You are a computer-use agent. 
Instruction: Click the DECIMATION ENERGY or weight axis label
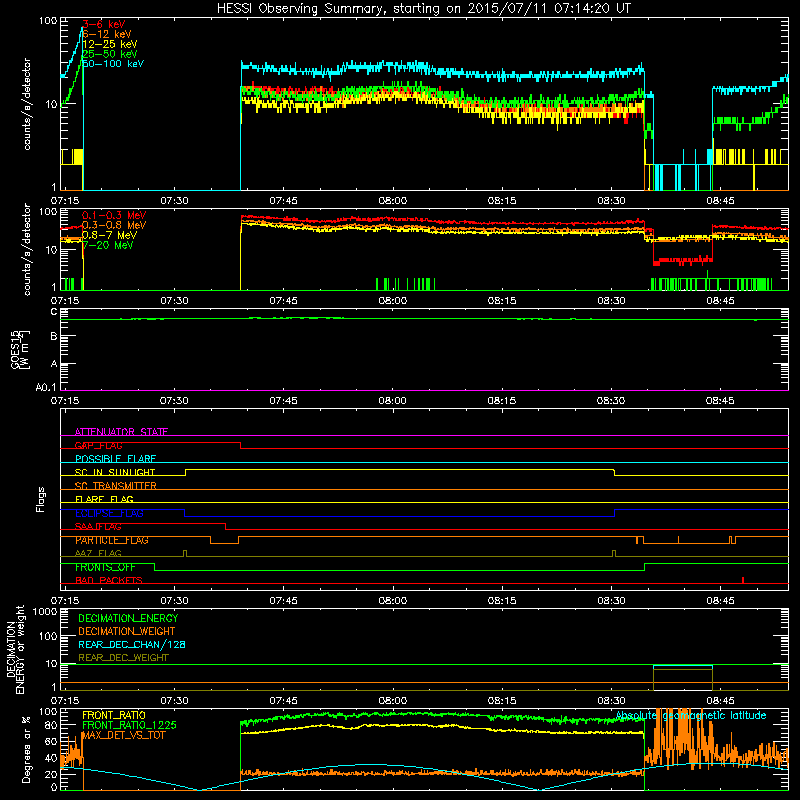pos(15,649)
